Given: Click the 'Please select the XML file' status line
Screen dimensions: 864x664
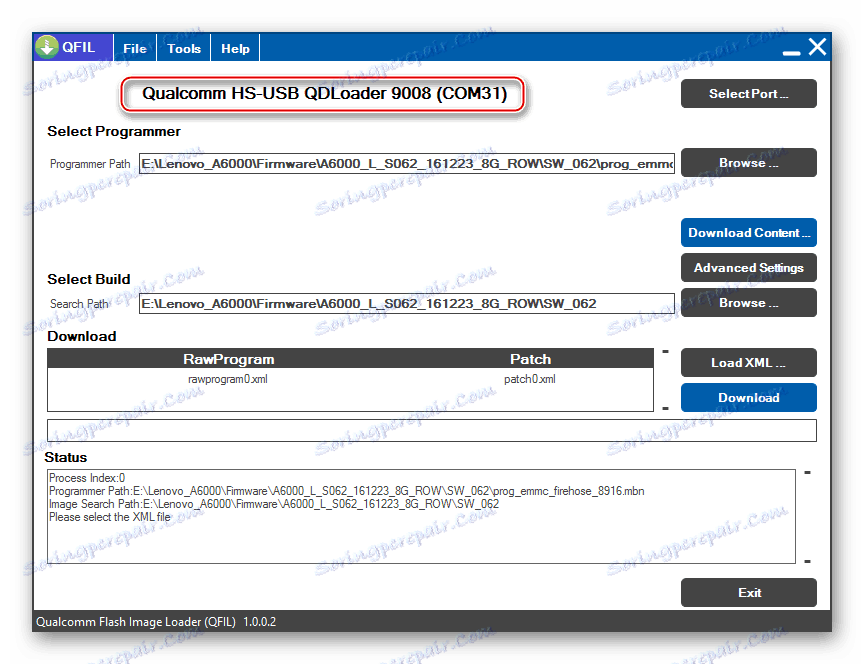Looking at the screenshot, I should click(x=110, y=517).
